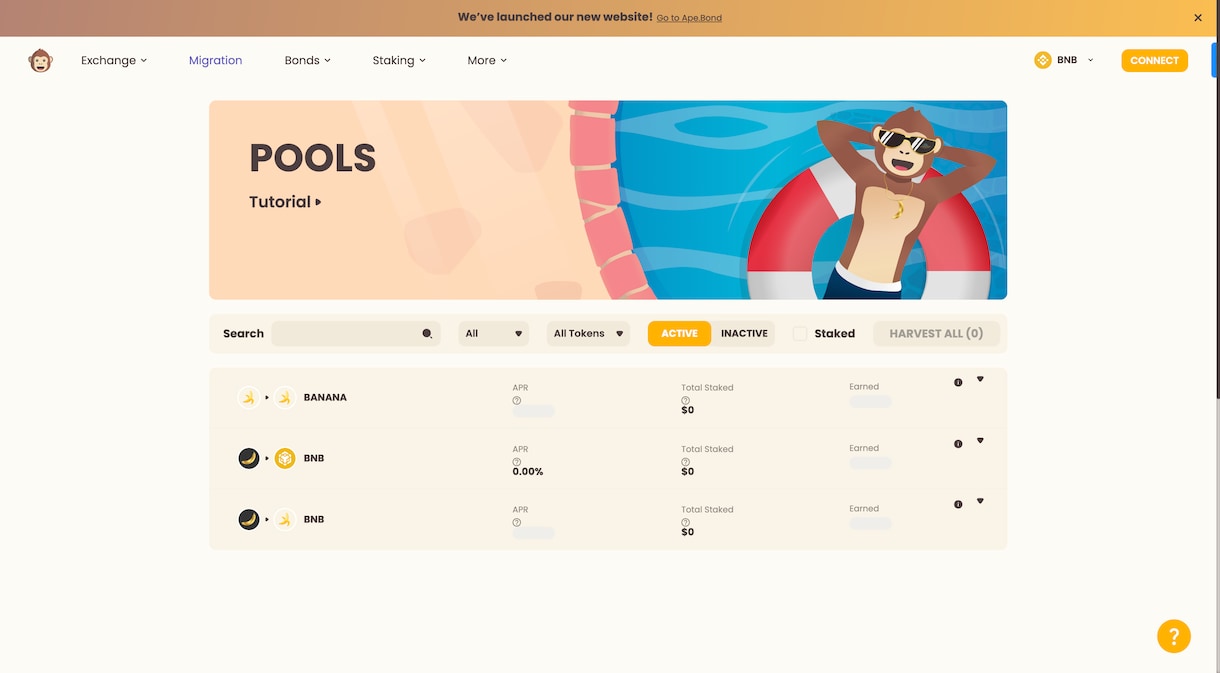Click info icon on BNB row with 0.00% APR
Viewport: 1220px width, 673px height.
[x=958, y=444]
